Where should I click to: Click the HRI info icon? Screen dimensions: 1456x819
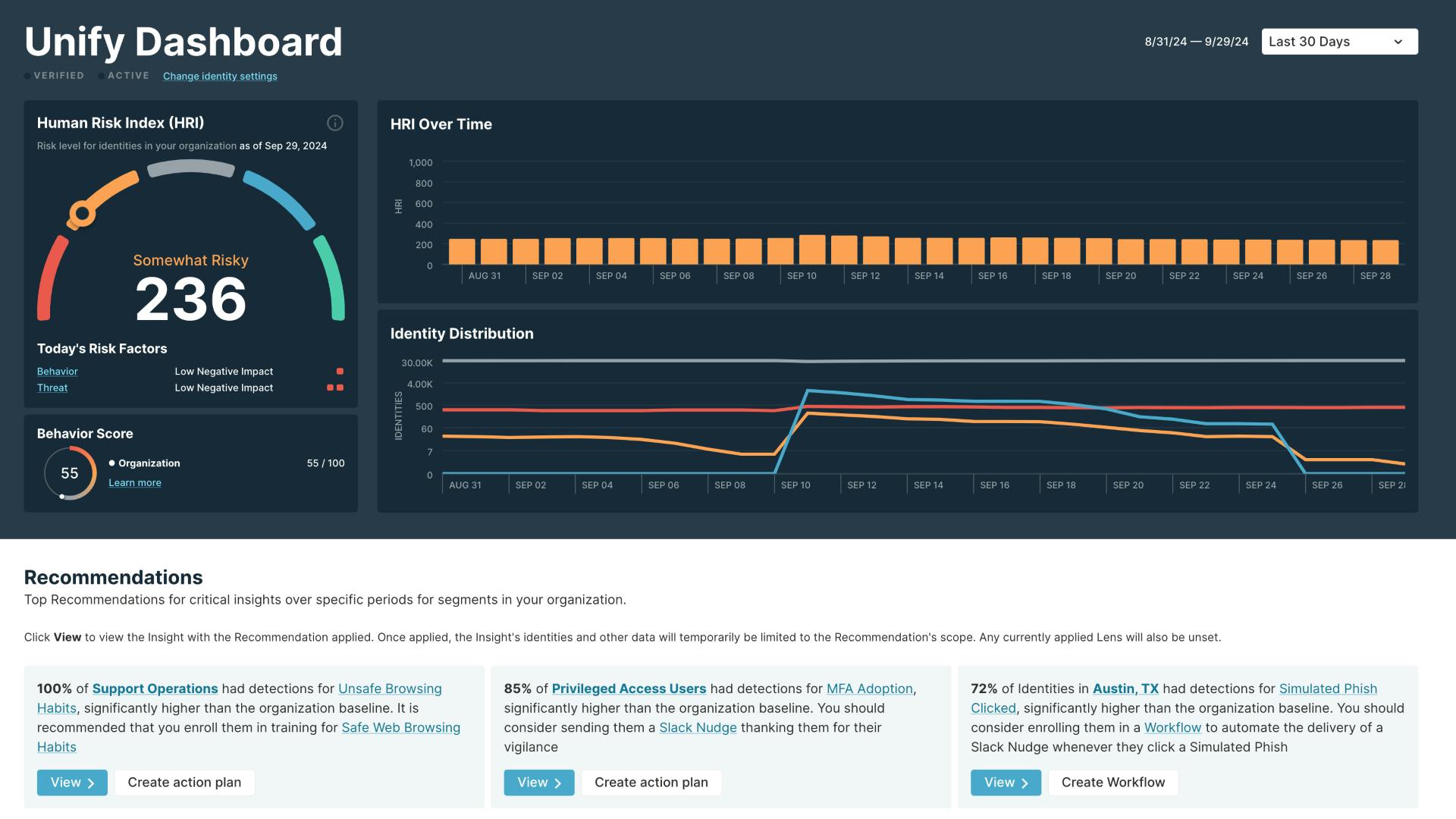point(334,123)
